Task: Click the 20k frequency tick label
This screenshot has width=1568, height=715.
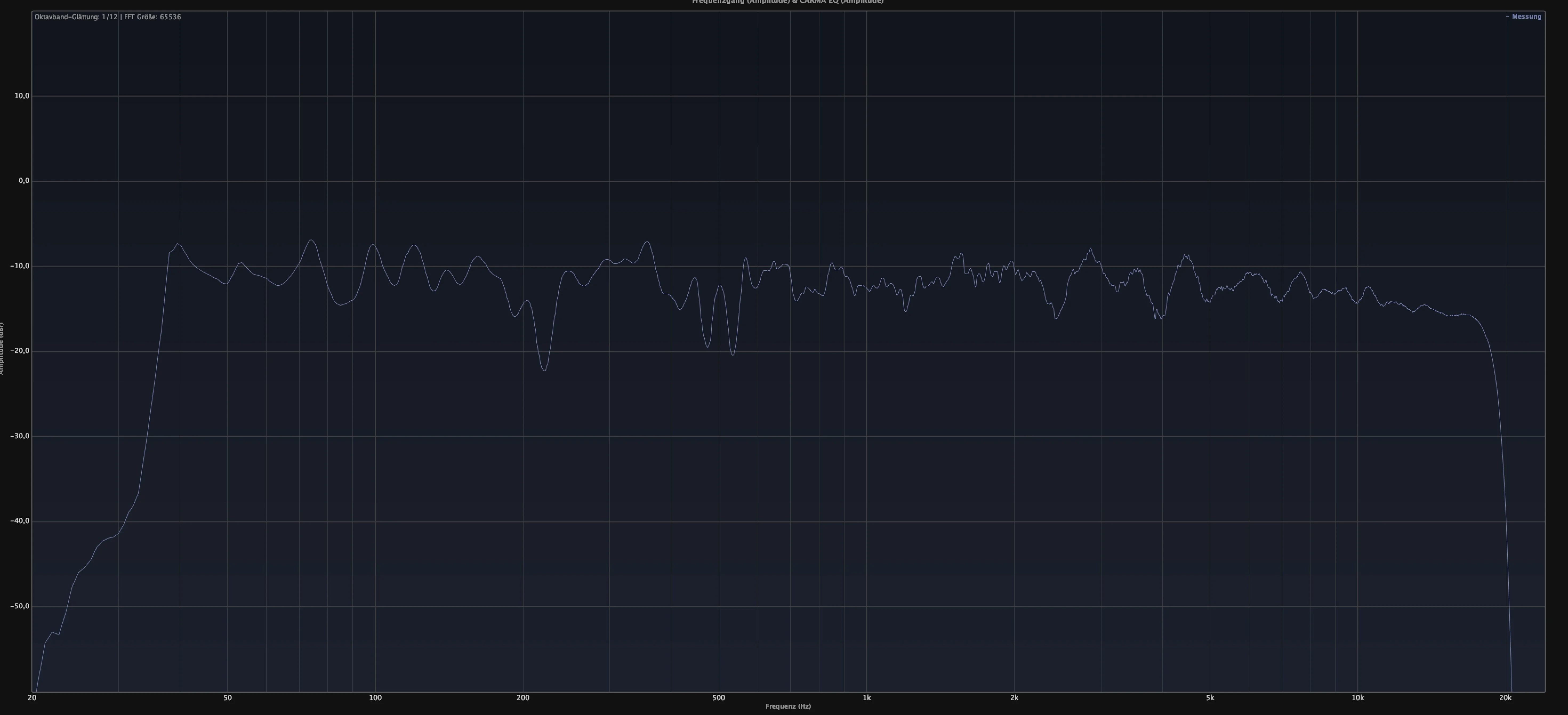Action: click(x=1505, y=698)
